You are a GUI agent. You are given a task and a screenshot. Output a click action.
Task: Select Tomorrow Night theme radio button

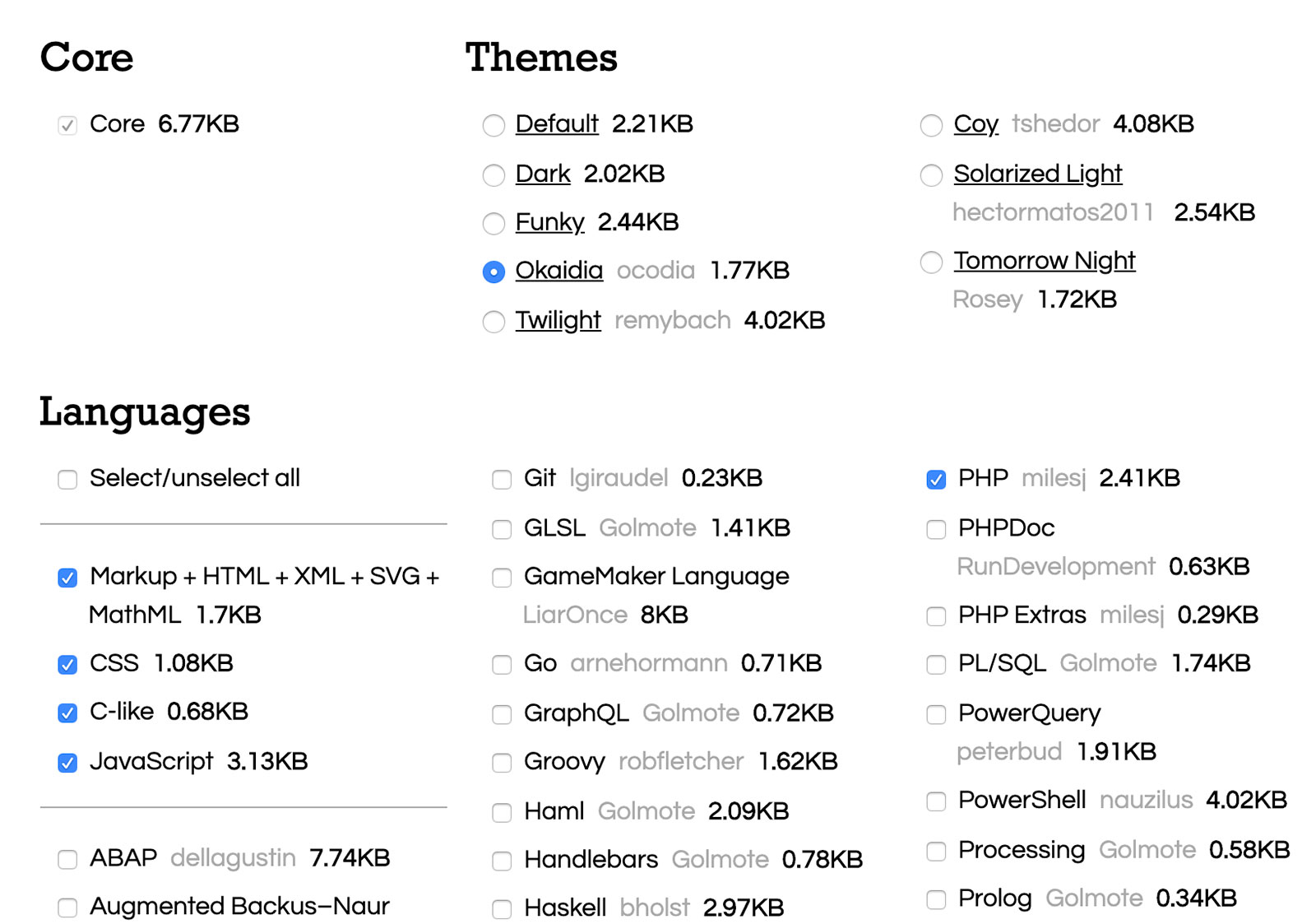click(931, 262)
